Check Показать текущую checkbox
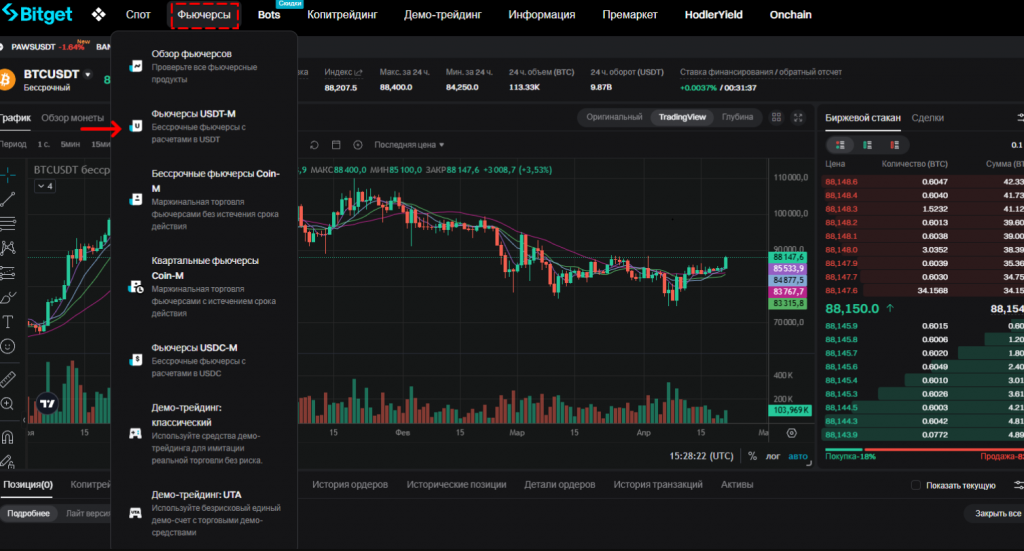The height and width of the screenshot is (551, 1024). (916, 485)
